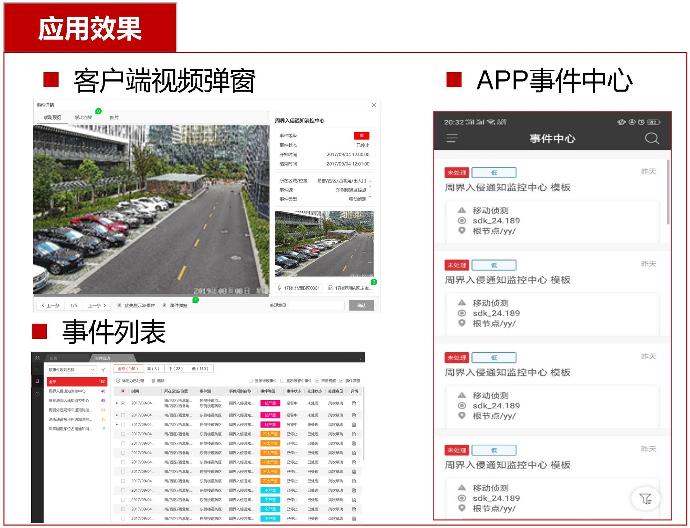Click the filter icon beside the event list dropdown
This screenshot has height=528, width=690.
102,369
